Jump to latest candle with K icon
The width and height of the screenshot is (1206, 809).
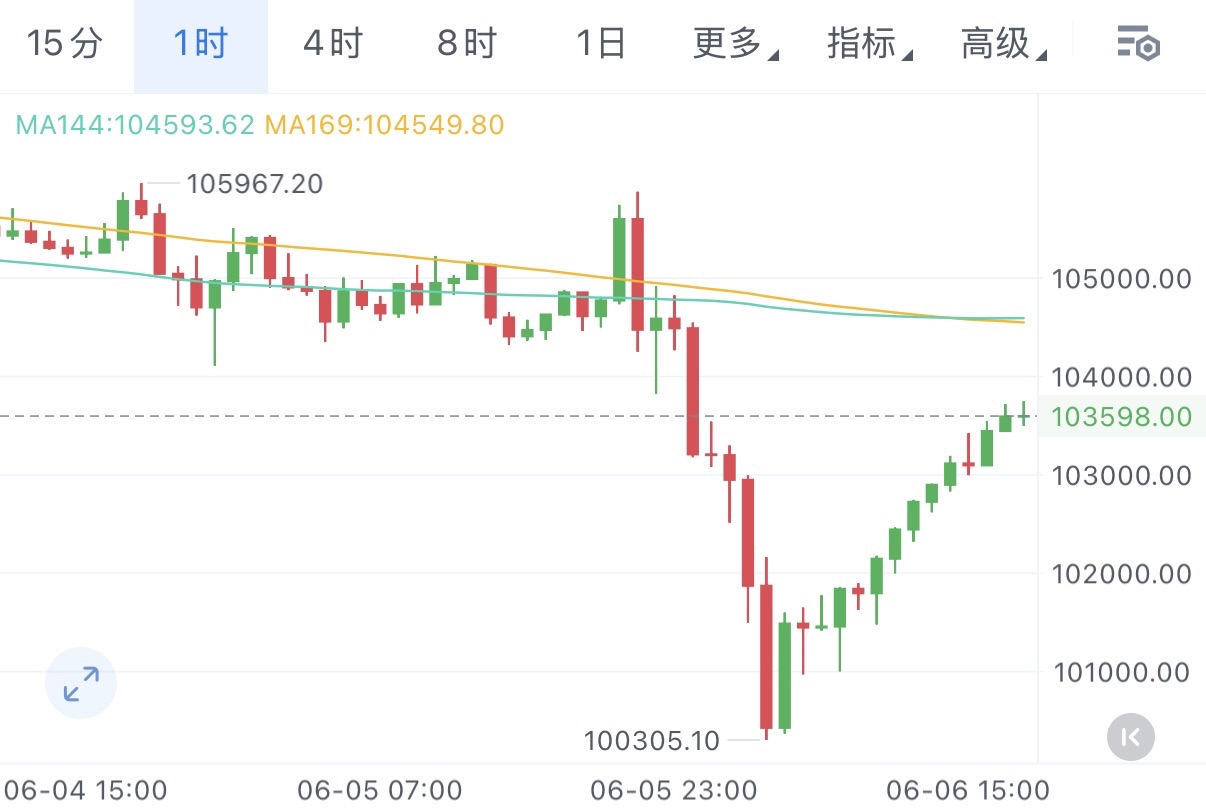click(1131, 738)
